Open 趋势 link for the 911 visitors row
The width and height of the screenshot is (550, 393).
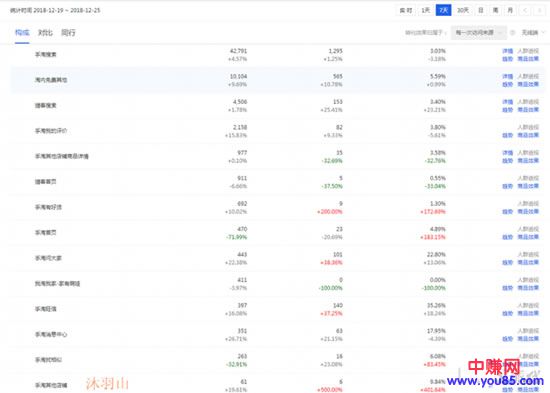pyautogui.click(x=508, y=186)
